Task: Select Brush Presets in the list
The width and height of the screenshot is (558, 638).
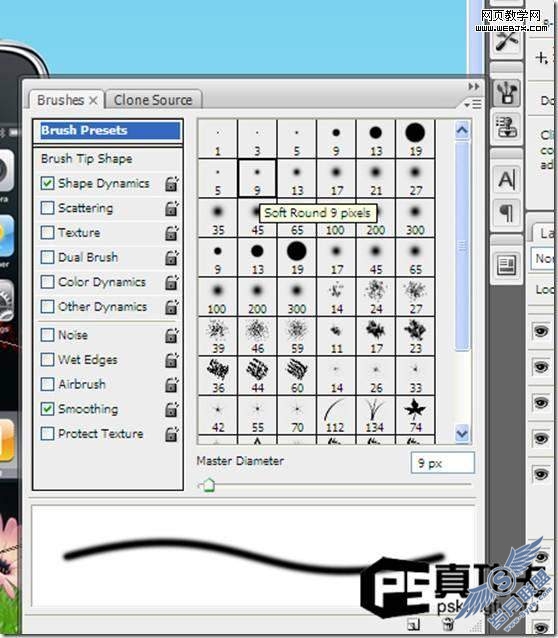Action: (108, 131)
